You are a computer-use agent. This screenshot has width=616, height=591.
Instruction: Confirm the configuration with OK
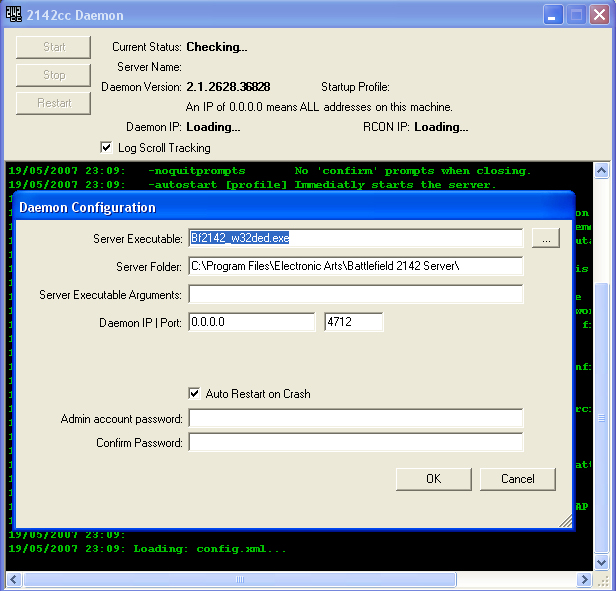click(x=434, y=479)
